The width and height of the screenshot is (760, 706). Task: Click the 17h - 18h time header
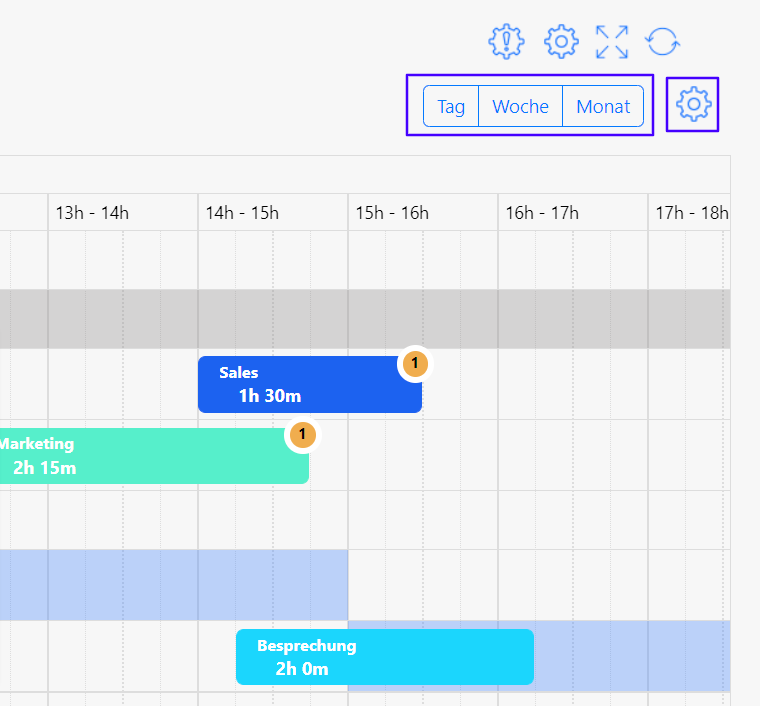pyautogui.click(x=691, y=212)
